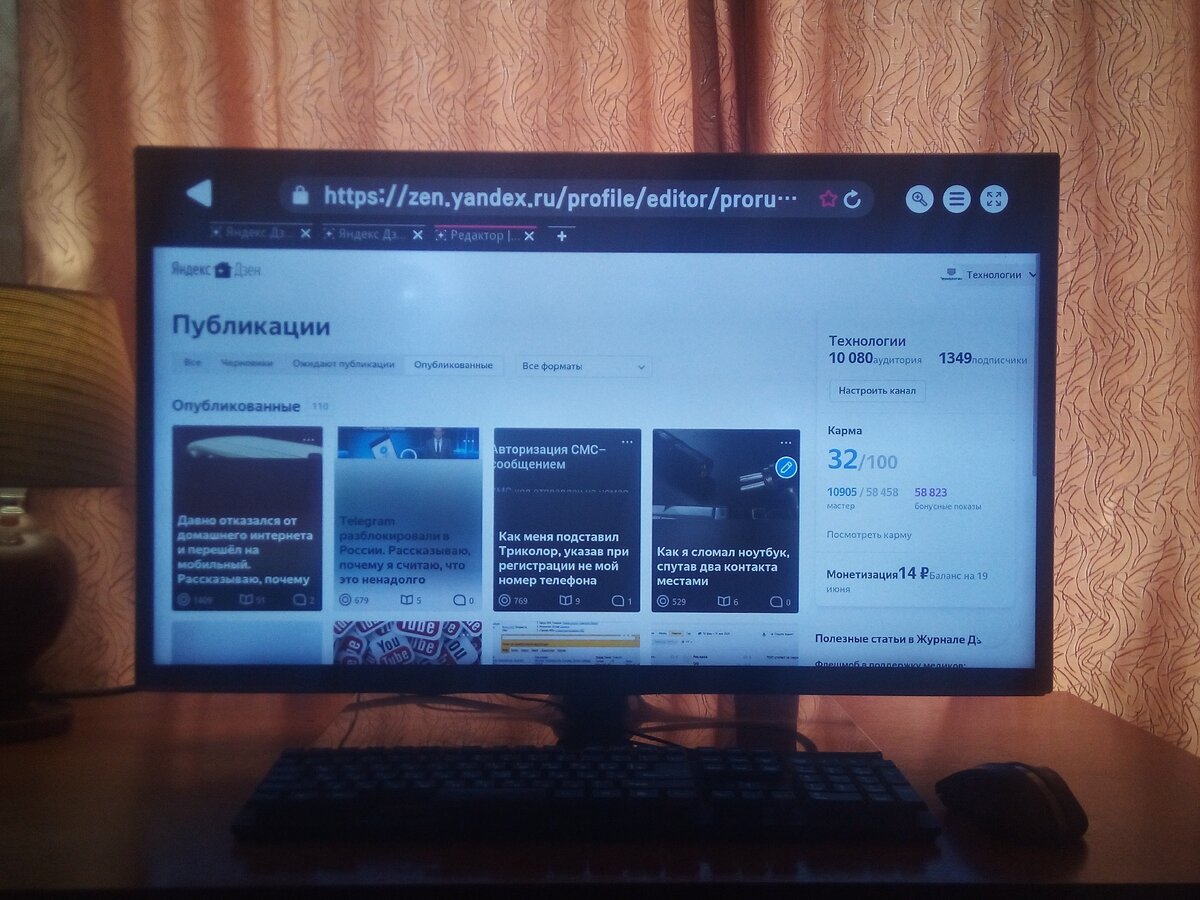
Task: Close the first Яндекс Дзен tab
Action: (x=305, y=234)
